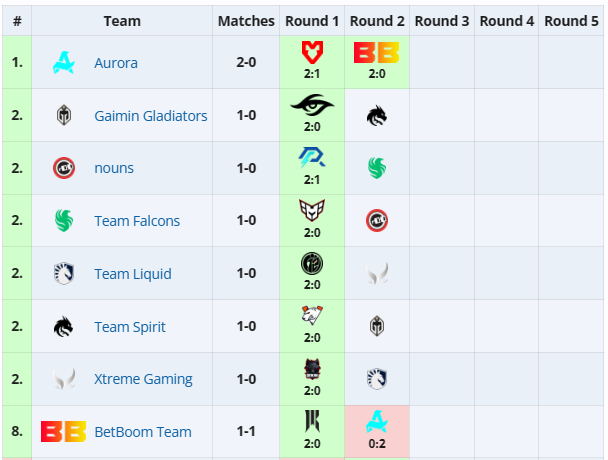Click the BetBoom Team BB logo

pos(63,432)
